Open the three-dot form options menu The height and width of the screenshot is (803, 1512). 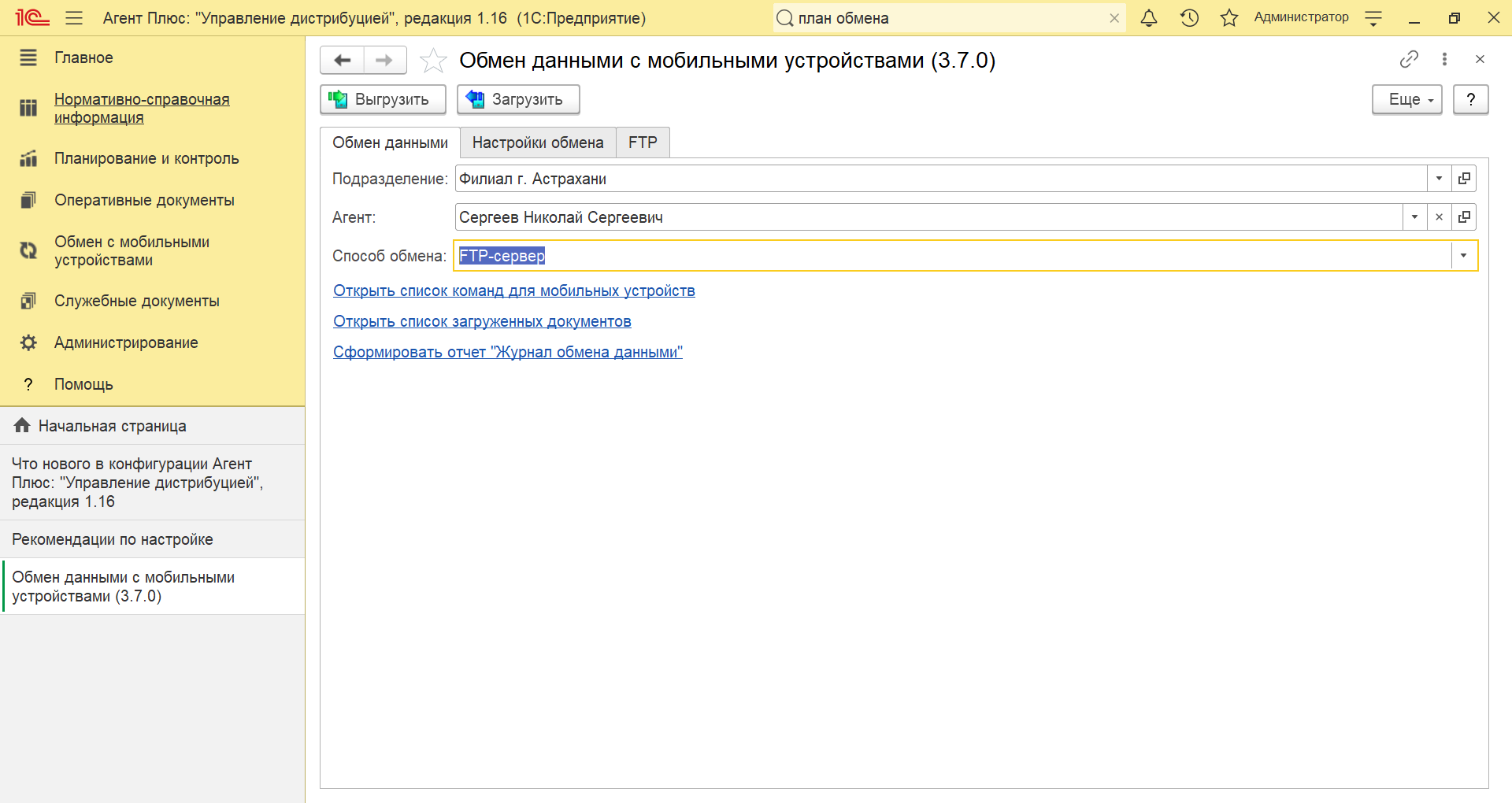(1444, 59)
